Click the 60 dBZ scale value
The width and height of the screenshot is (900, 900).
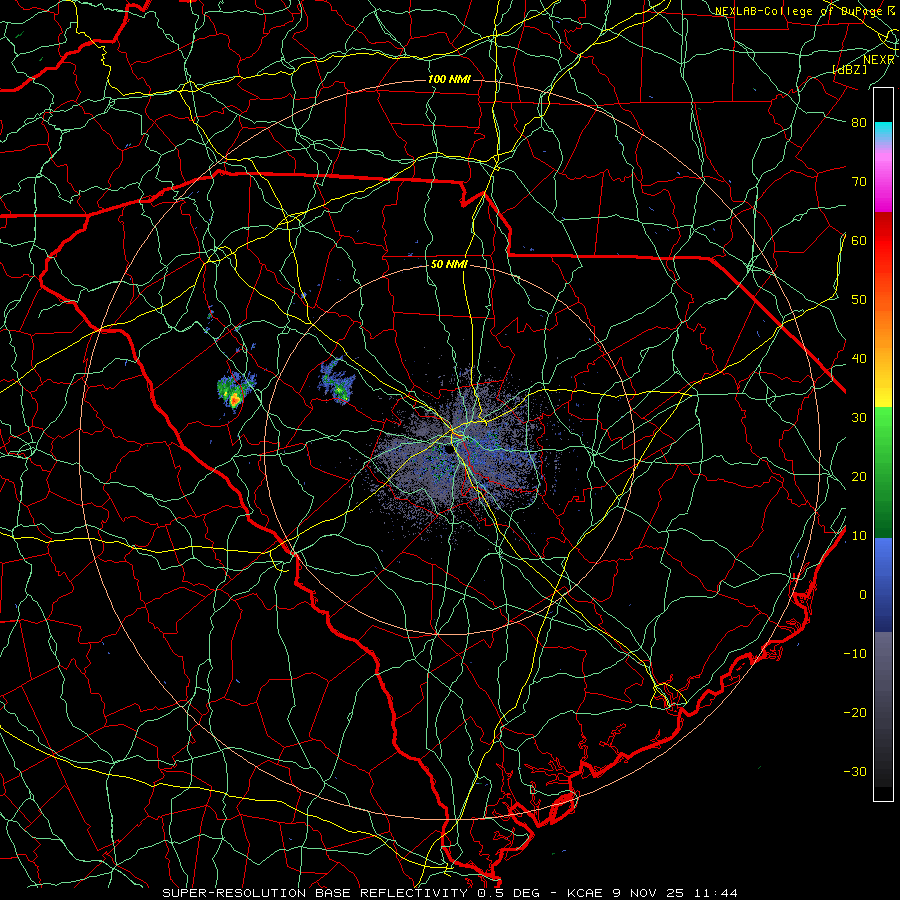(859, 241)
